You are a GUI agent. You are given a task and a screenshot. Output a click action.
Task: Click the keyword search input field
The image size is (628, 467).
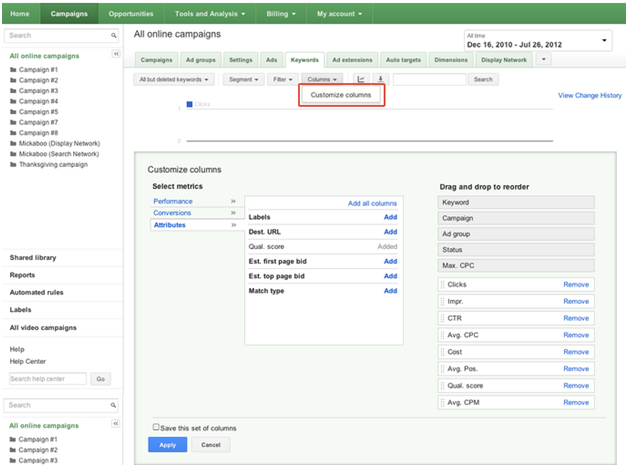(428, 79)
